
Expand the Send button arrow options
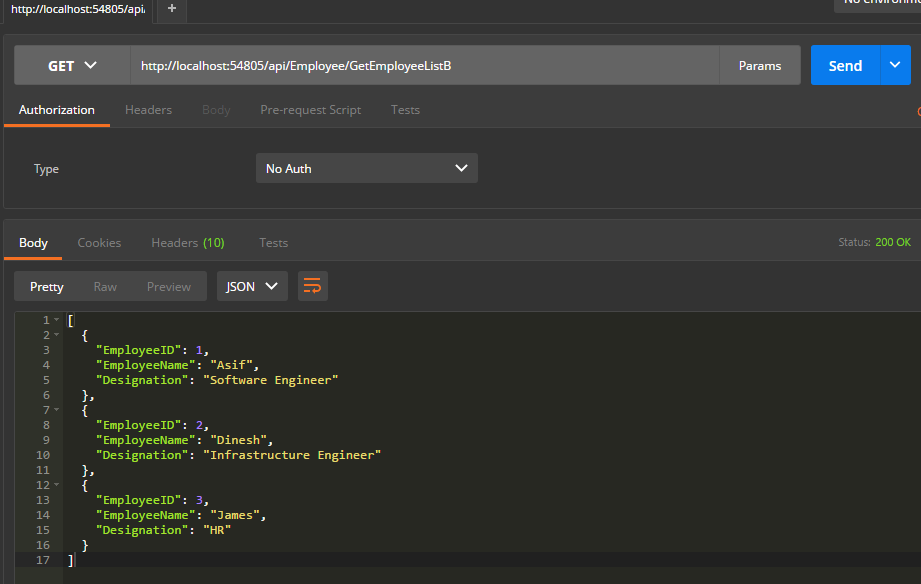pyautogui.click(x=894, y=65)
